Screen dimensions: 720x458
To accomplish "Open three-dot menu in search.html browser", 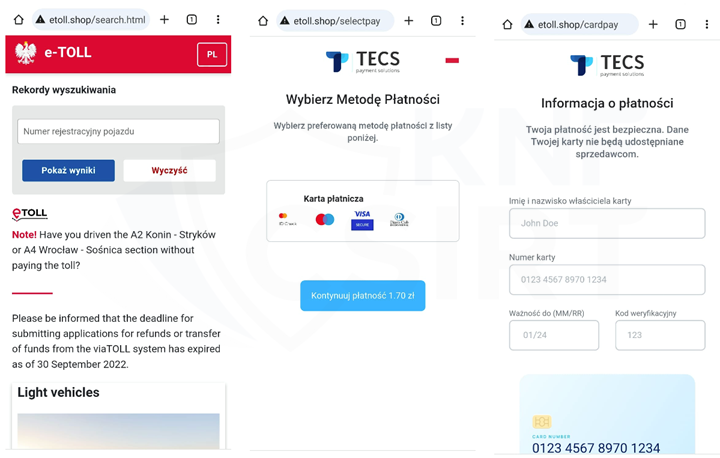I will click(x=218, y=19).
